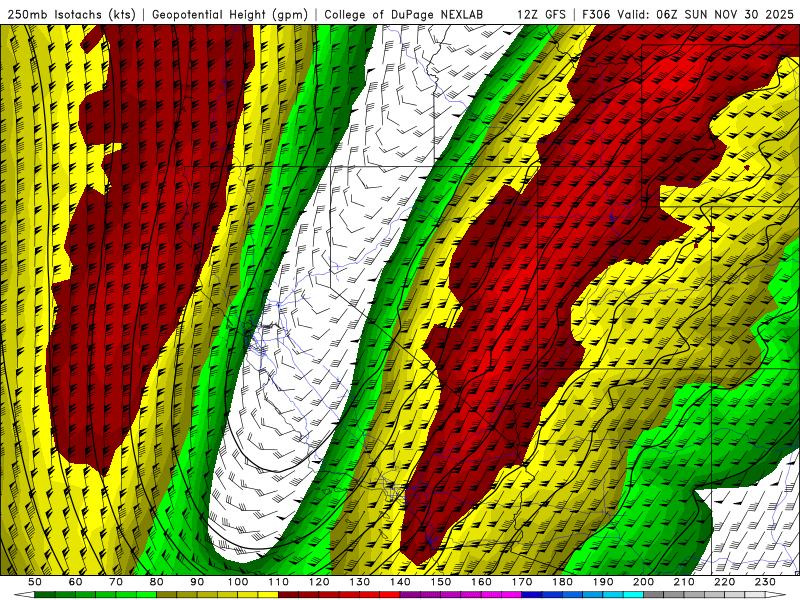Image resolution: width=800 pixels, height=600 pixels.
Task: Click the '12Z GFS' model run label
Action: pyautogui.click(x=541, y=14)
